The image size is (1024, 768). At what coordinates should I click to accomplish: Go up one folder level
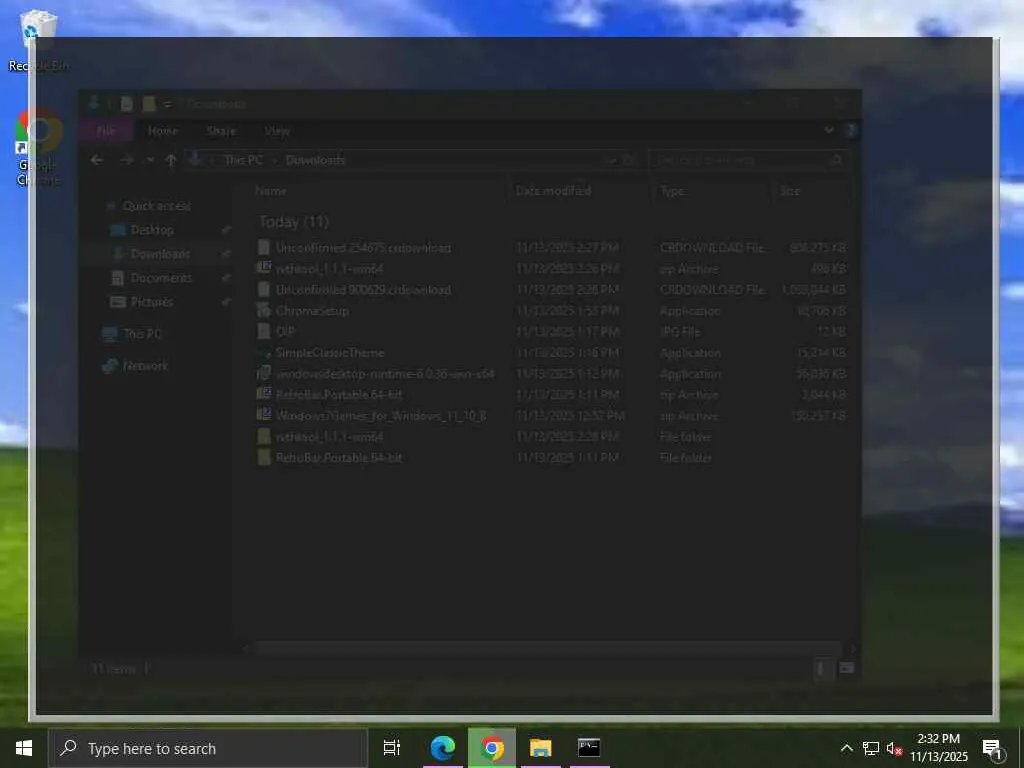coord(170,160)
